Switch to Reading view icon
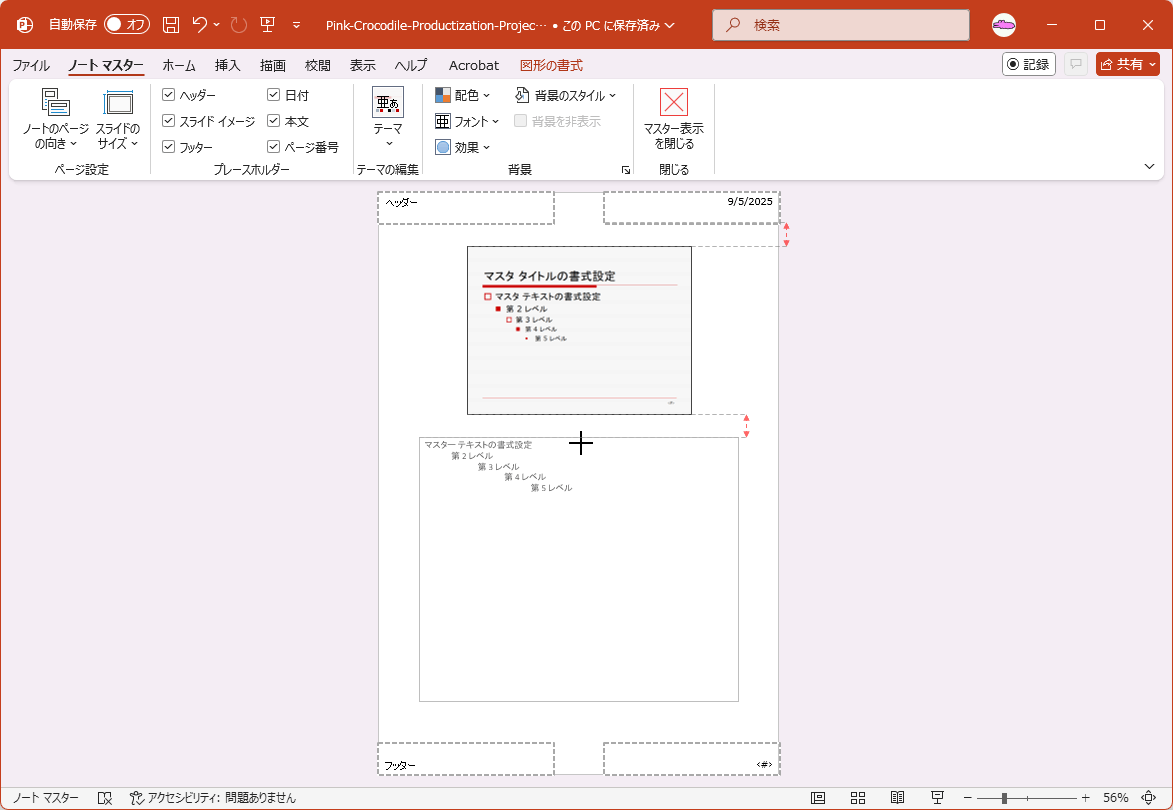 click(x=898, y=798)
